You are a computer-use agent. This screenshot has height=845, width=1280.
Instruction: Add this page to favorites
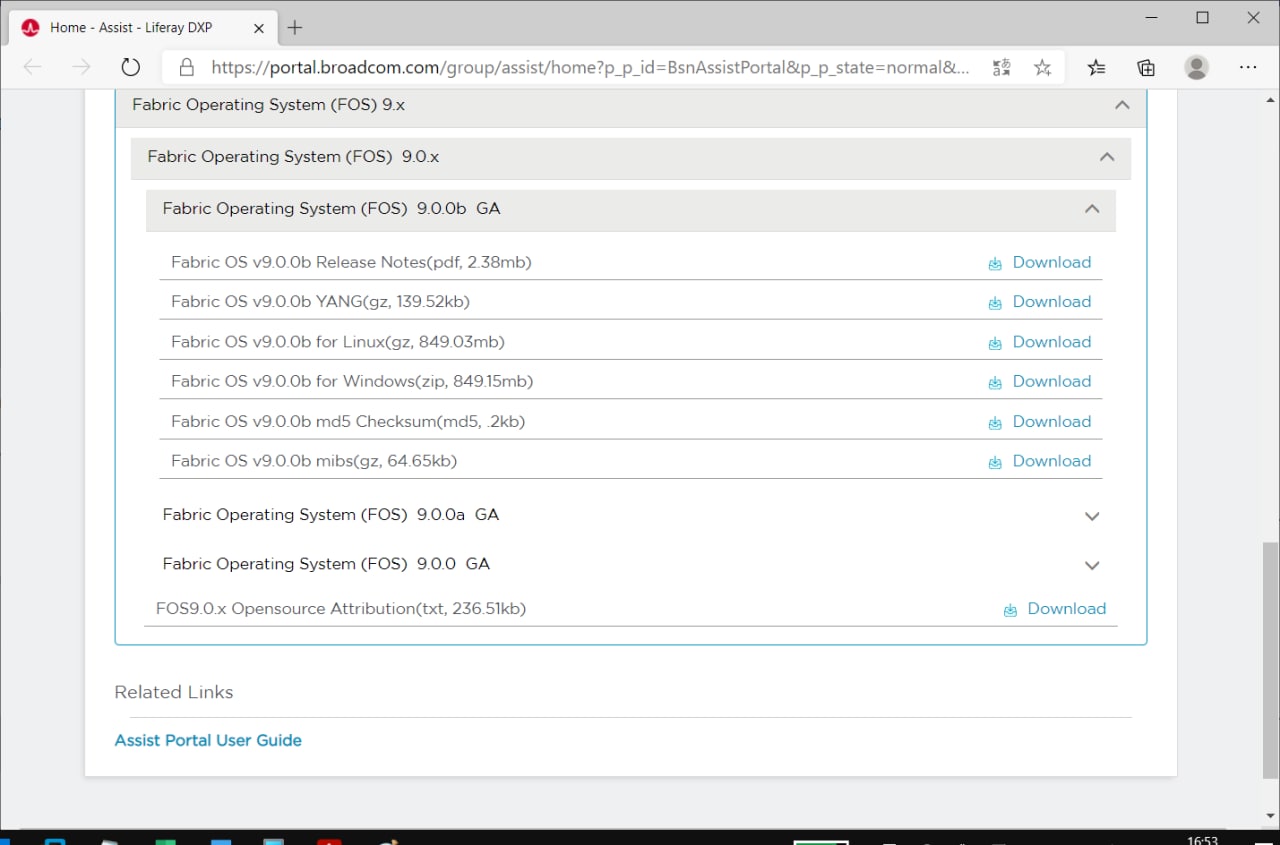[1043, 67]
